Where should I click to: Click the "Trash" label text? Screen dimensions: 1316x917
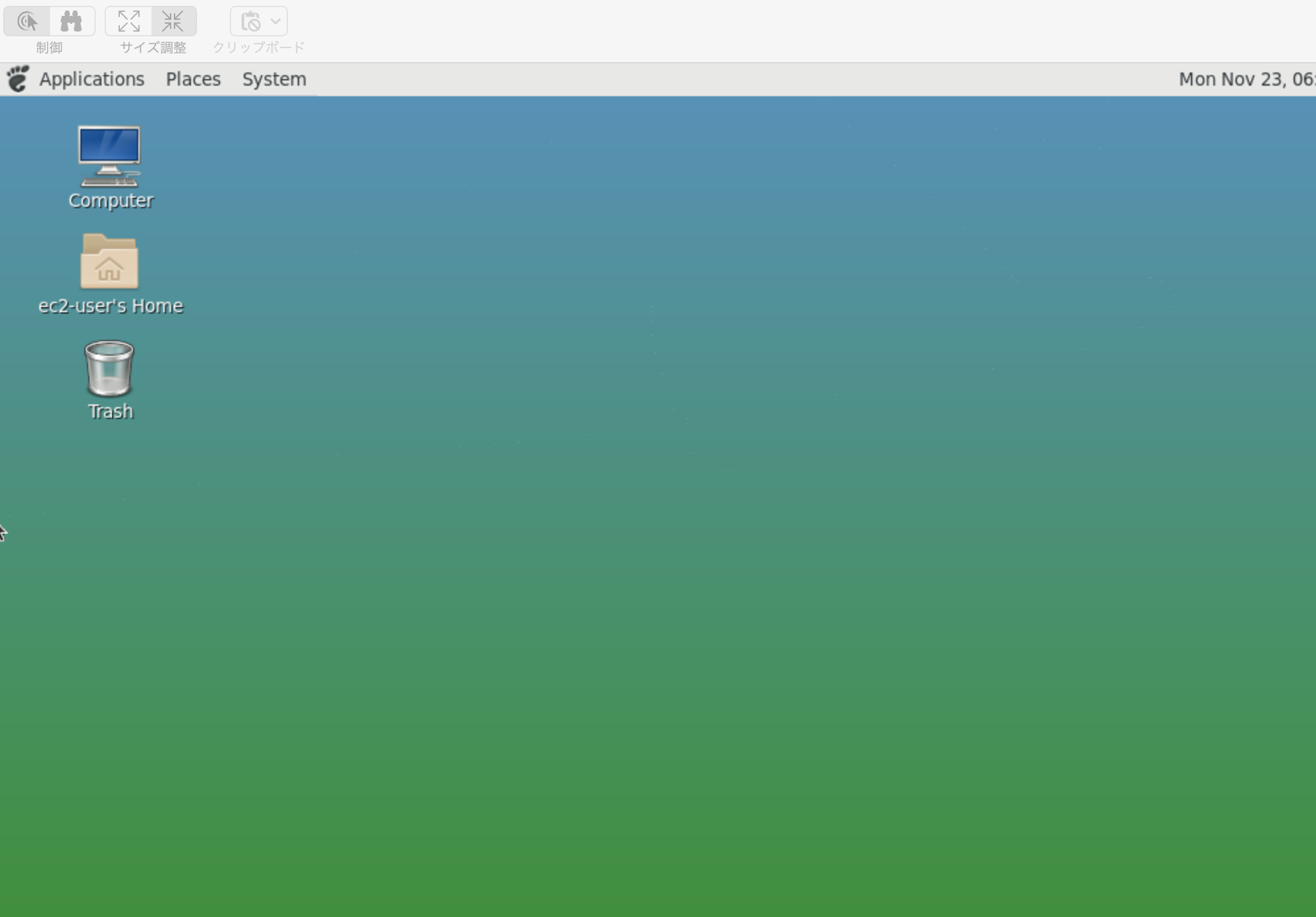coord(111,412)
